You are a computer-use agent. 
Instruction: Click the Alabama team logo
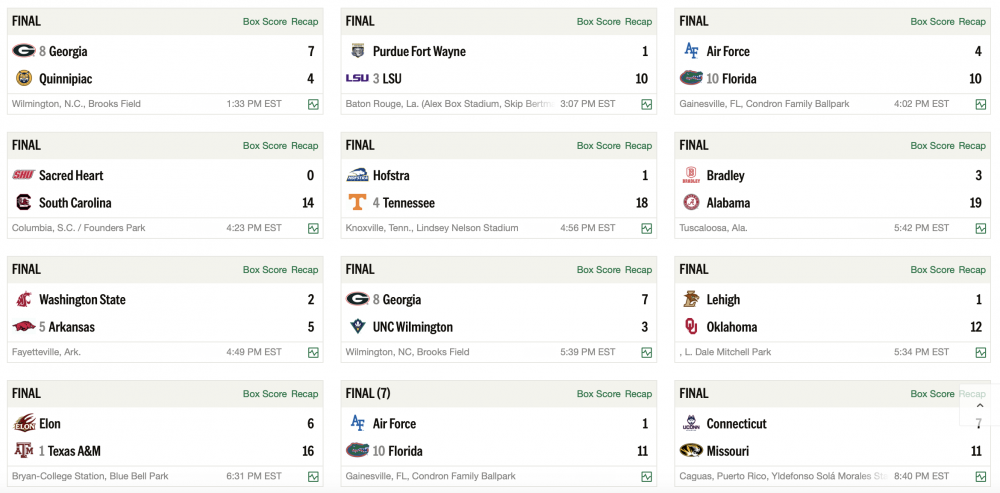(x=691, y=202)
